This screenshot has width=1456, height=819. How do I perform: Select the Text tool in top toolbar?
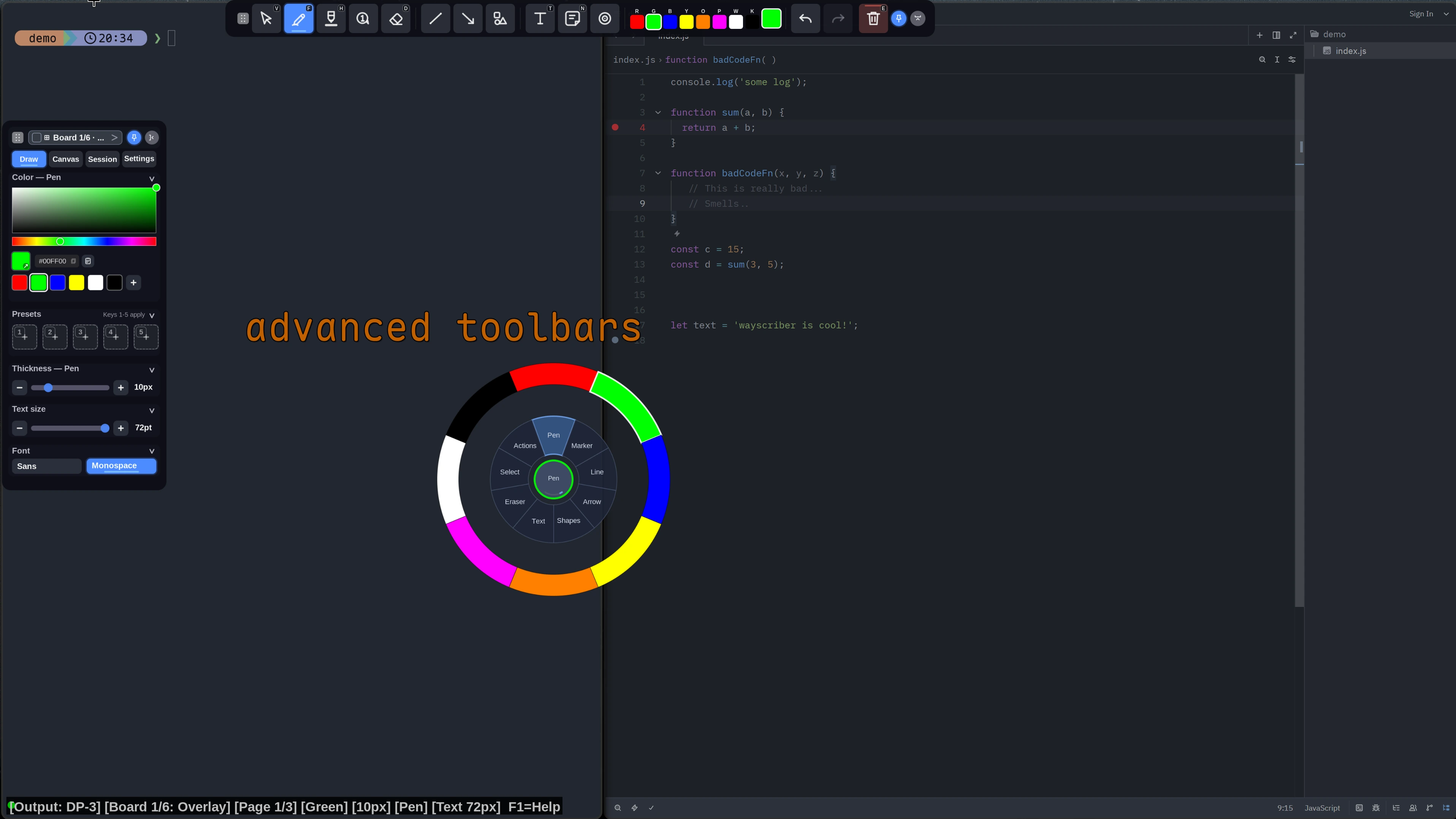click(x=540, y=19)
